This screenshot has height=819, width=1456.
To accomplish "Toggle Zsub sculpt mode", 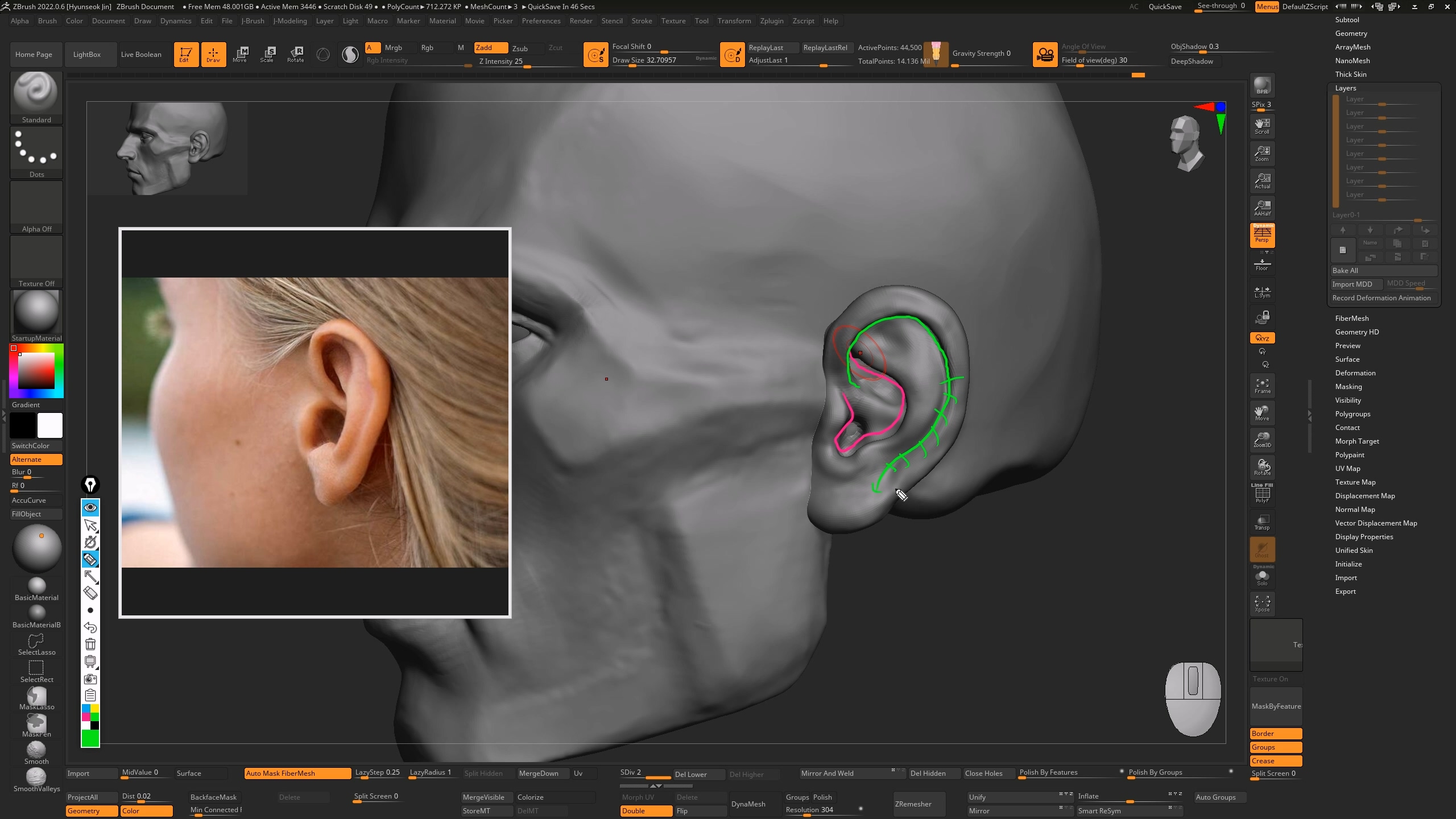I will pyautogui.click(x=520, y=48).
